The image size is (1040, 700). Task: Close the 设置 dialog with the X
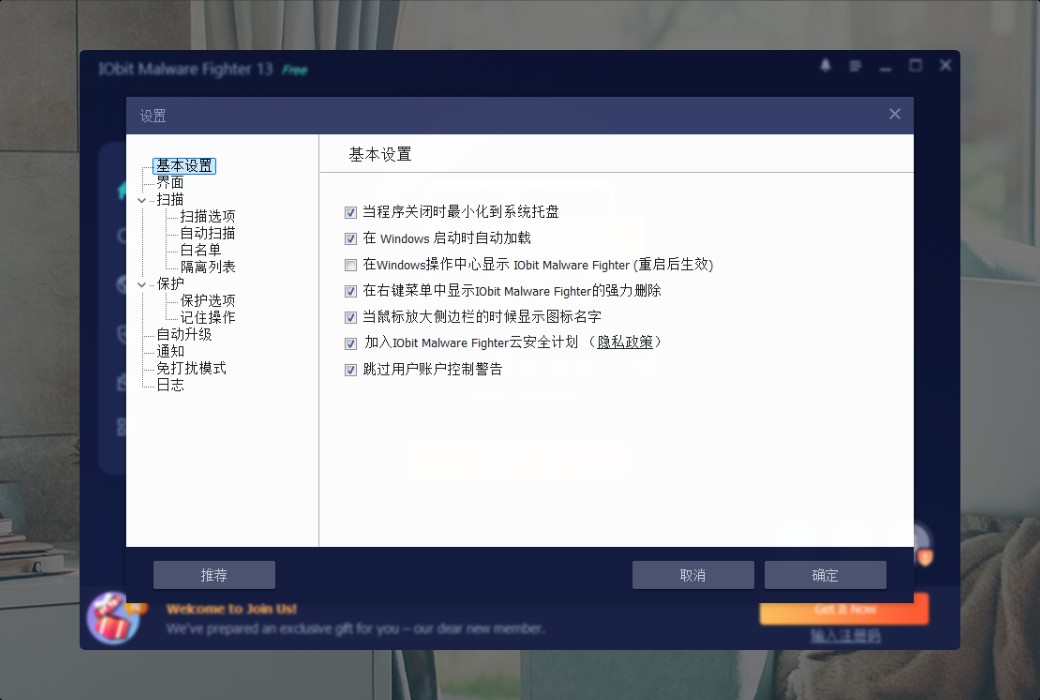point(894,114)
